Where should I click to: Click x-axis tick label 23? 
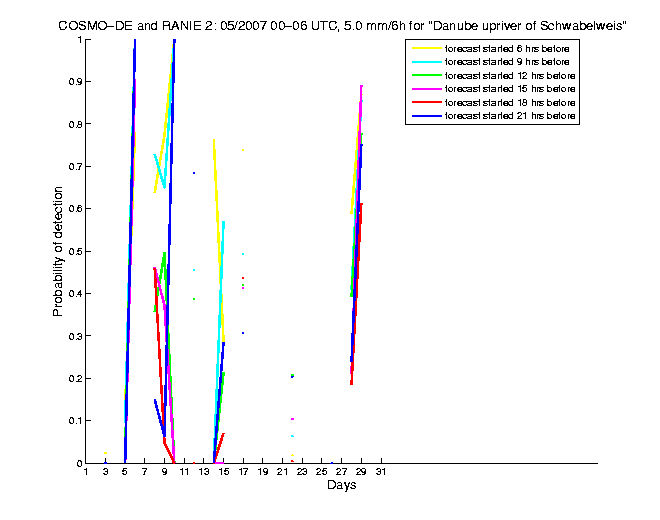click(x=302, y=472)
